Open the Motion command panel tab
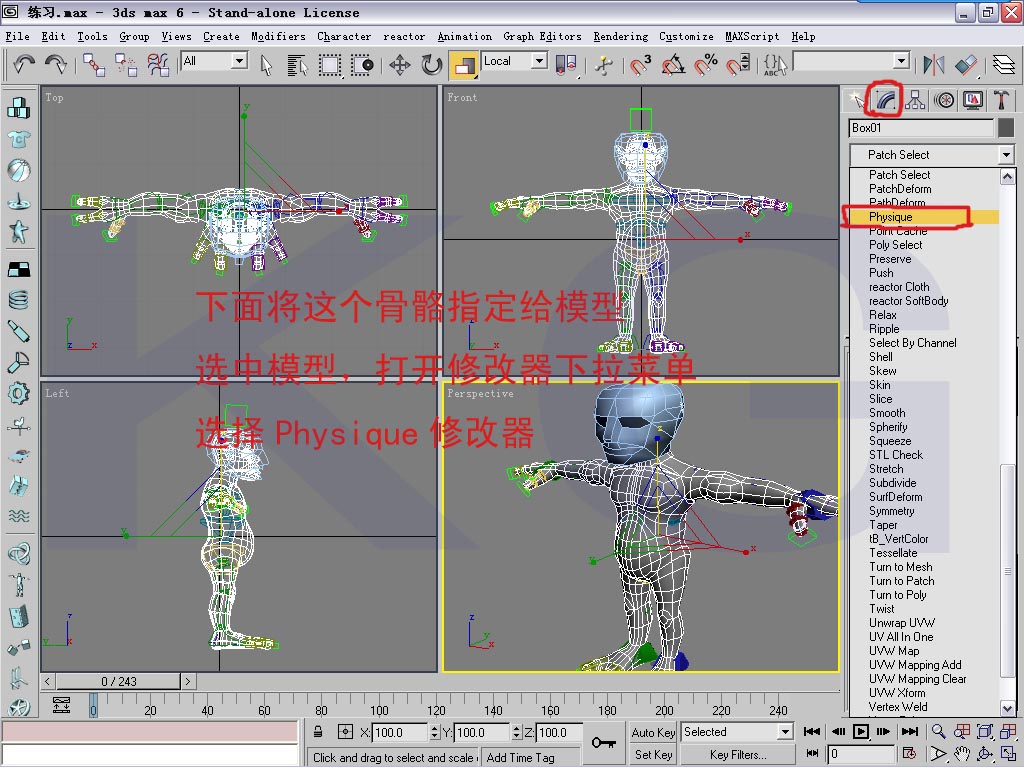This screenshot has width=1024, height=768. tap(944, 100)
